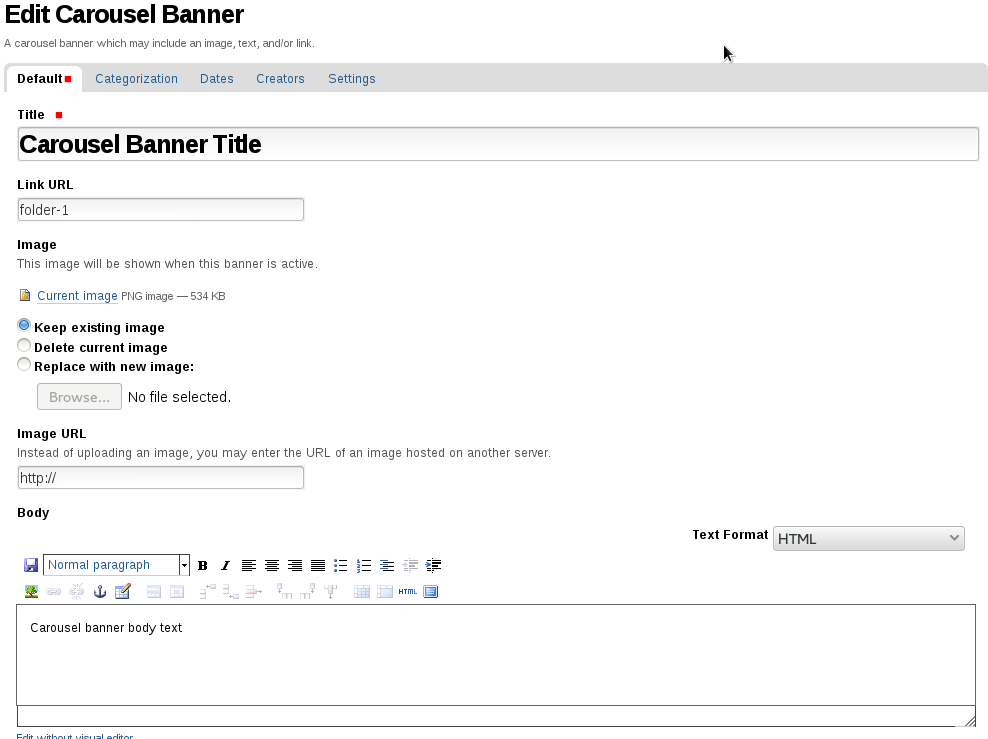Click the Browse... file button
The width and height of the screenshot is (988, 739).
(79, 397)
